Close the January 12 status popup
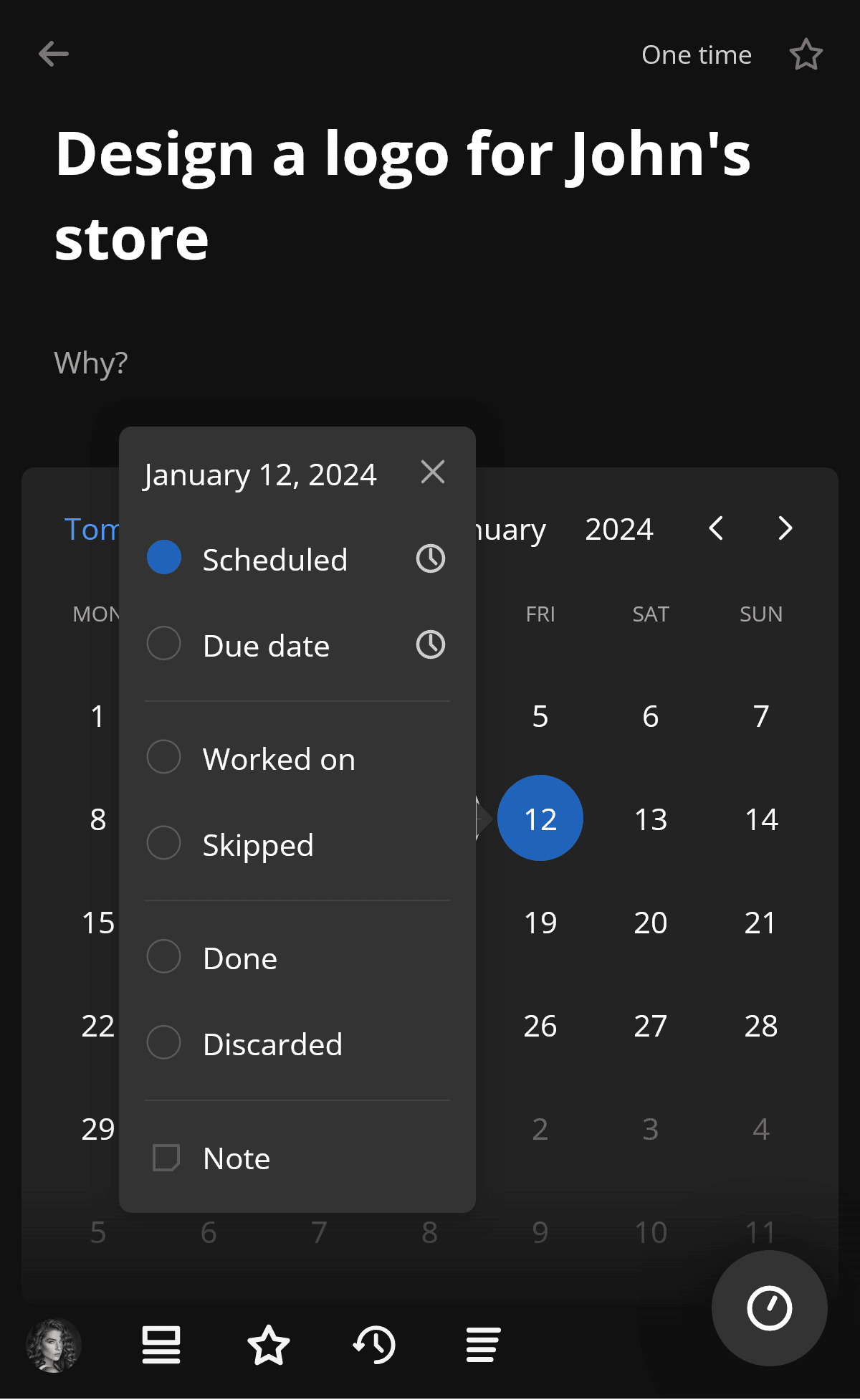 pyautogui.click(x=433, y=472)
